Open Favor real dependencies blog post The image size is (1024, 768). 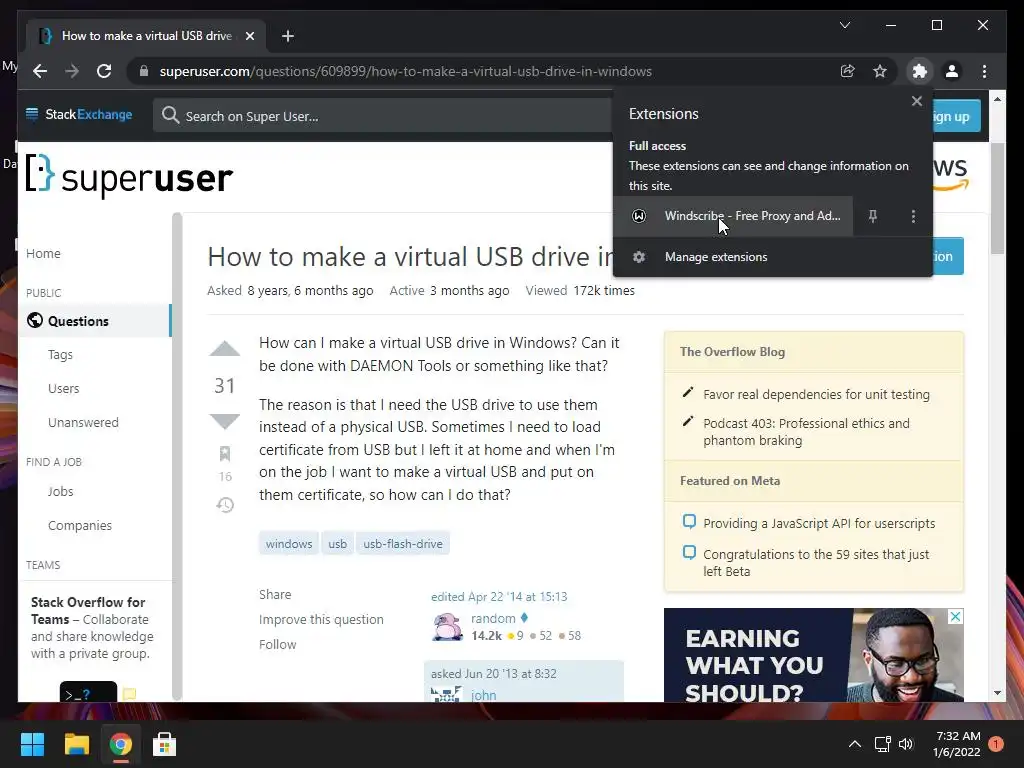[816, 394]
